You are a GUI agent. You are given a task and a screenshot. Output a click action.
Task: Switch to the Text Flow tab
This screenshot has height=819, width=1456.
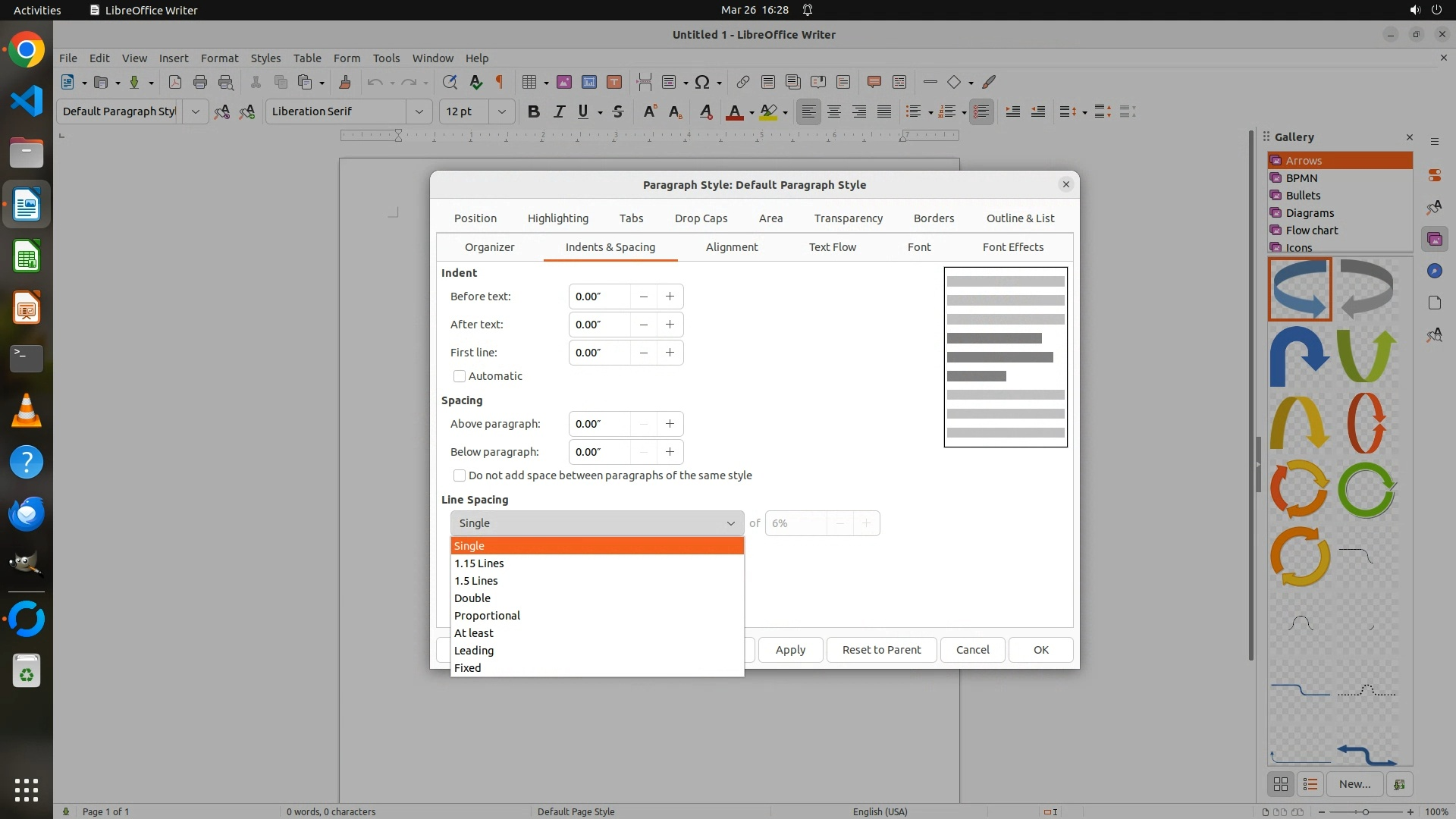pos(832,247)
